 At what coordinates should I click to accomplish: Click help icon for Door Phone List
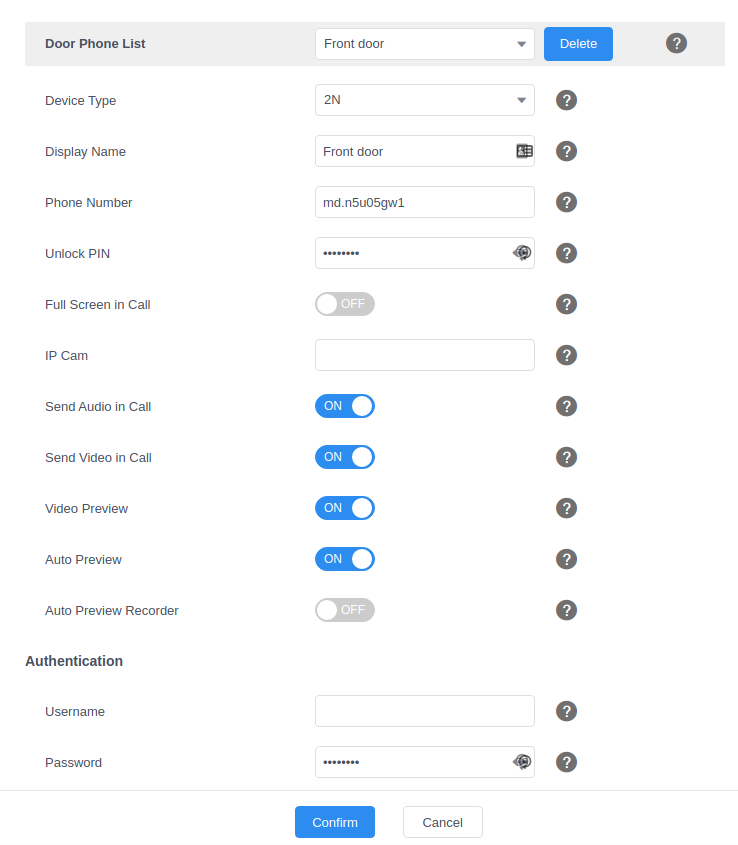tap(676, 43)
